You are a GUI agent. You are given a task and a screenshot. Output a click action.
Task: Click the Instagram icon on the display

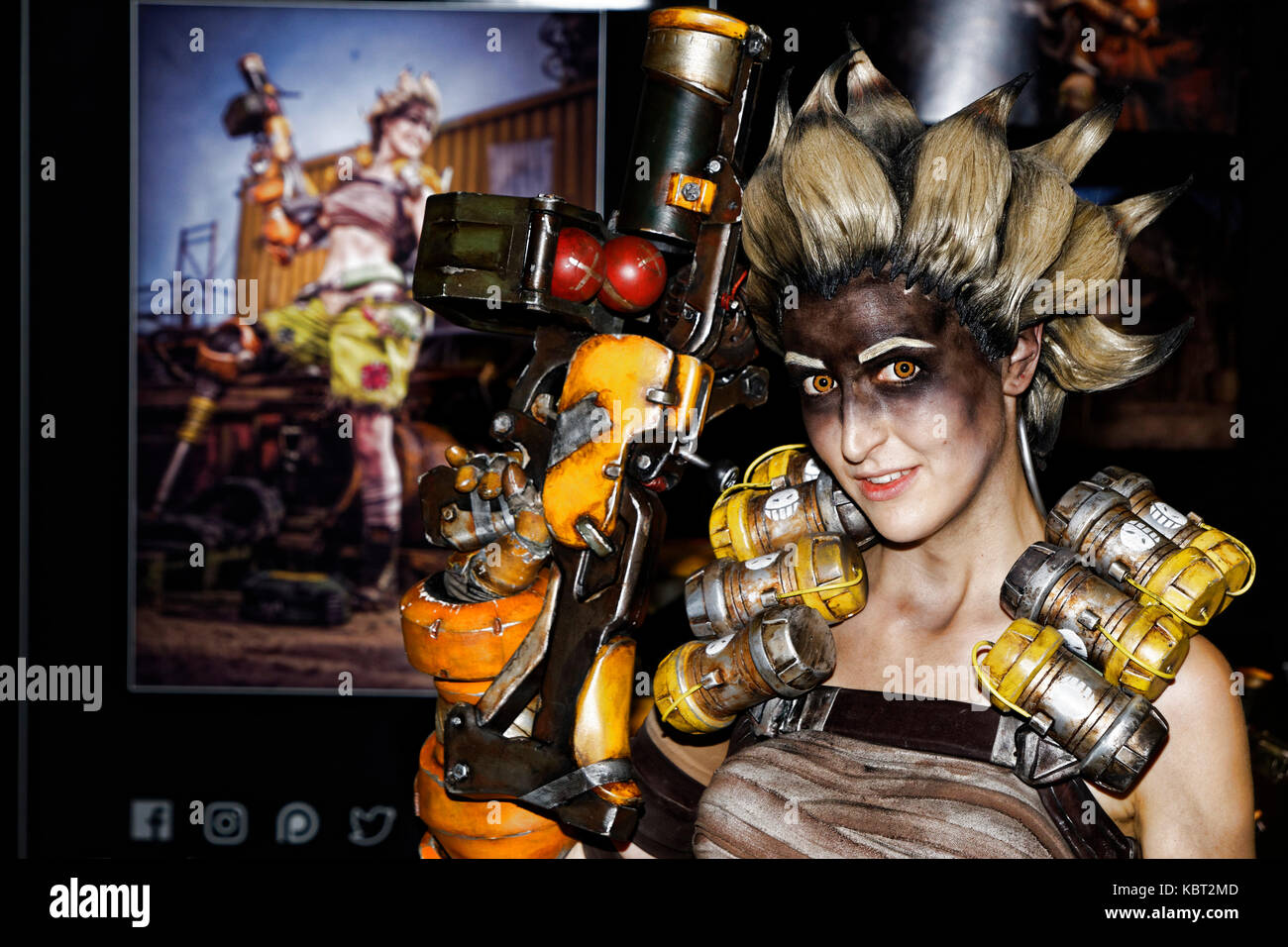pos(225,822)
